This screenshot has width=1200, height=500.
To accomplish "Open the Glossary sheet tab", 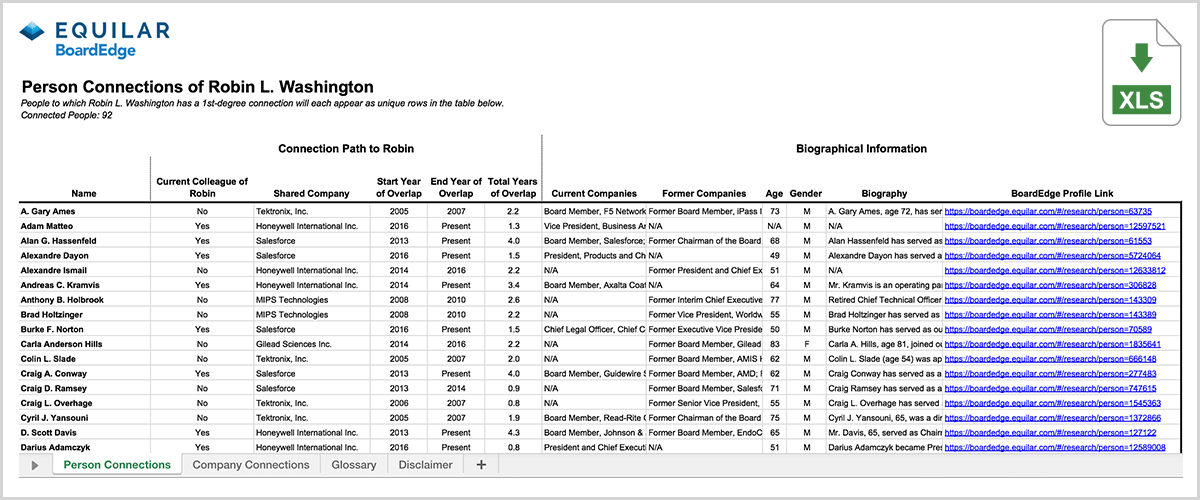I will [x=353, y=465].
